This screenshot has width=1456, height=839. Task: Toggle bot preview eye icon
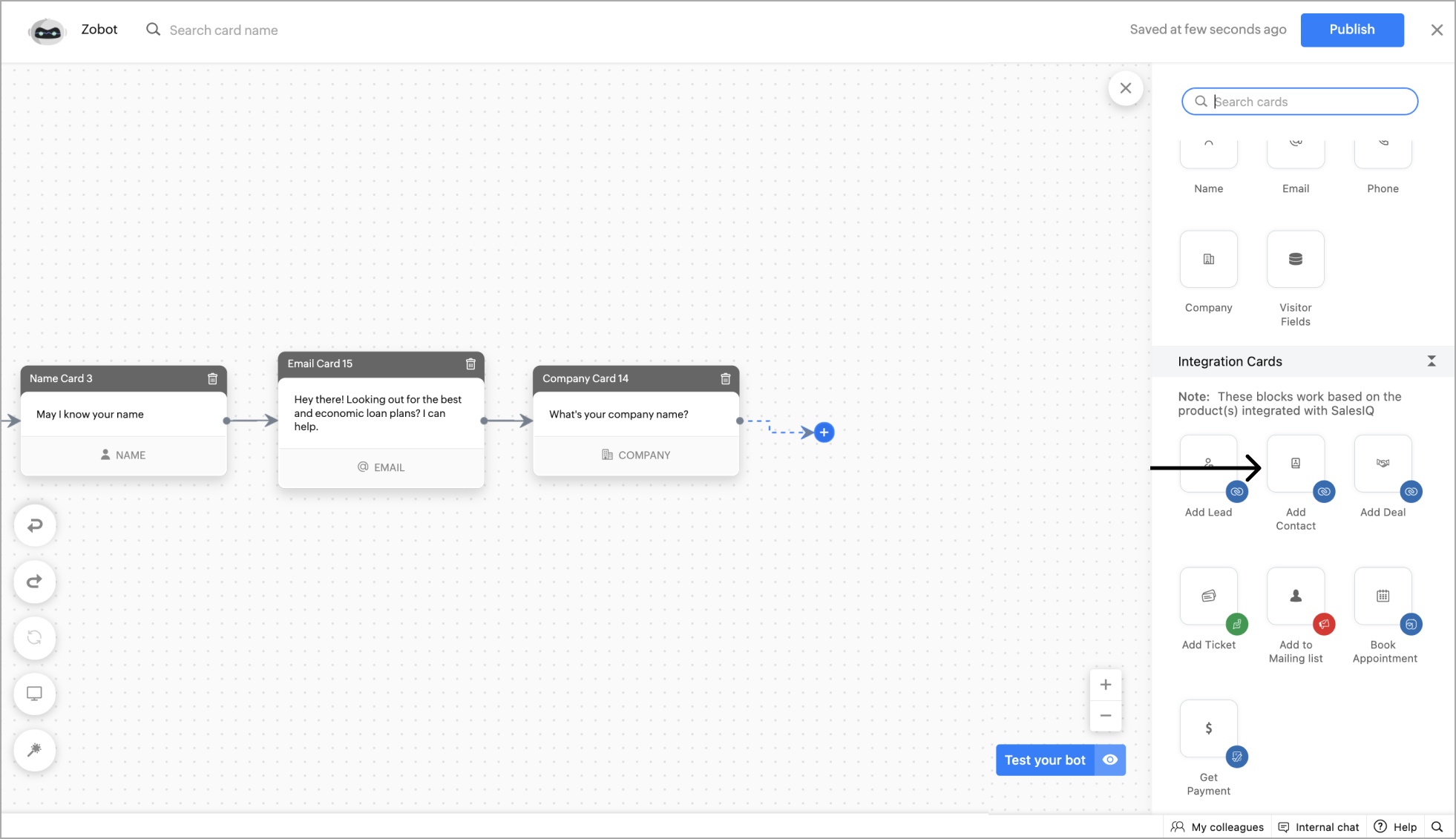pyautogui.click(x=1109, y=760)
